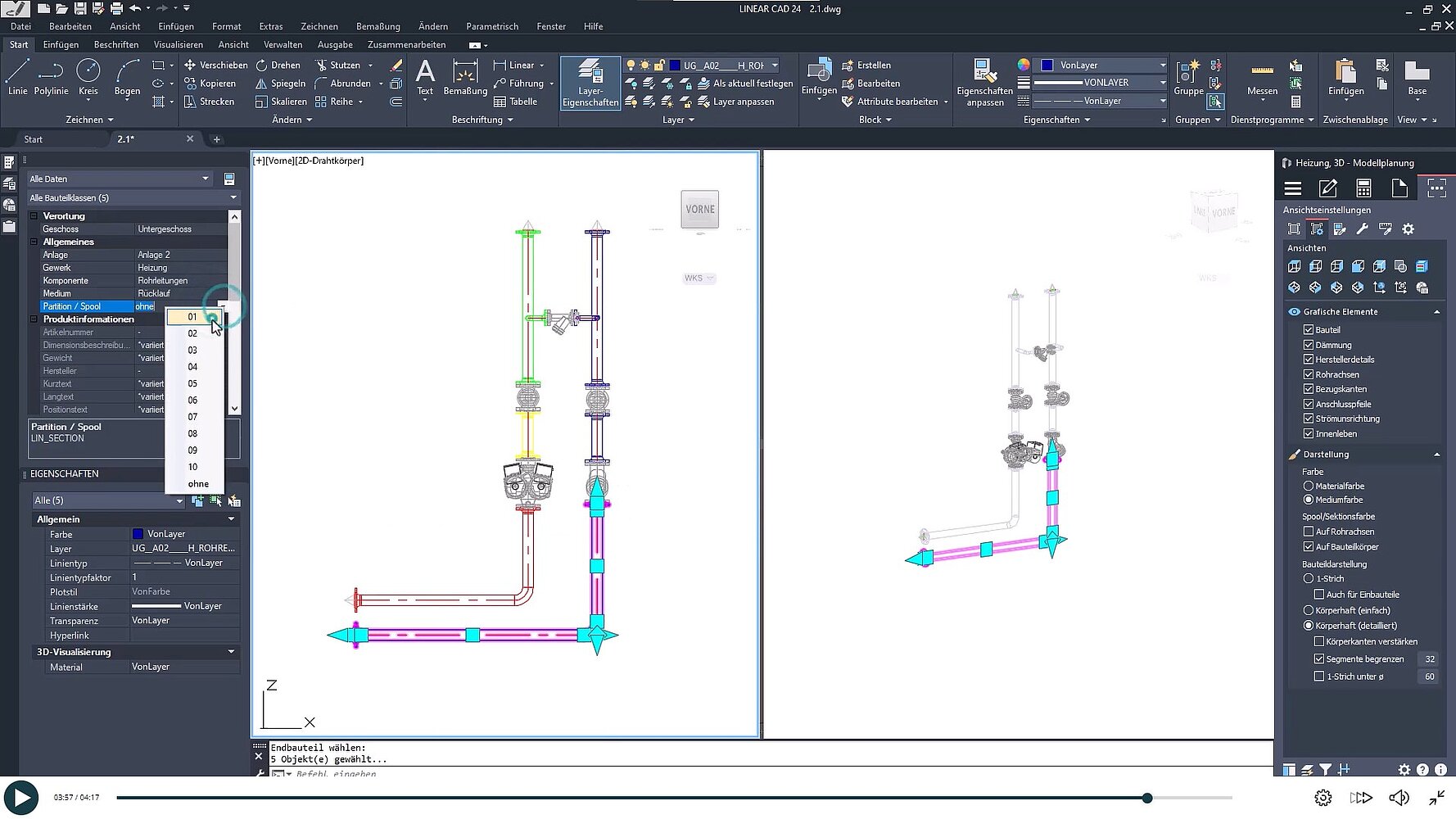Select the Kreis circle tool

click(88, 78)
